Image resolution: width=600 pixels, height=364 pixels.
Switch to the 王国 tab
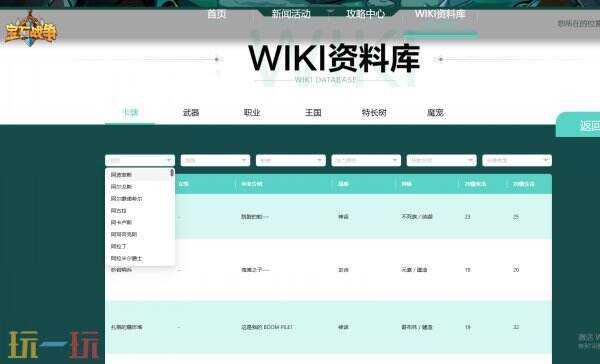click(313, 113)
